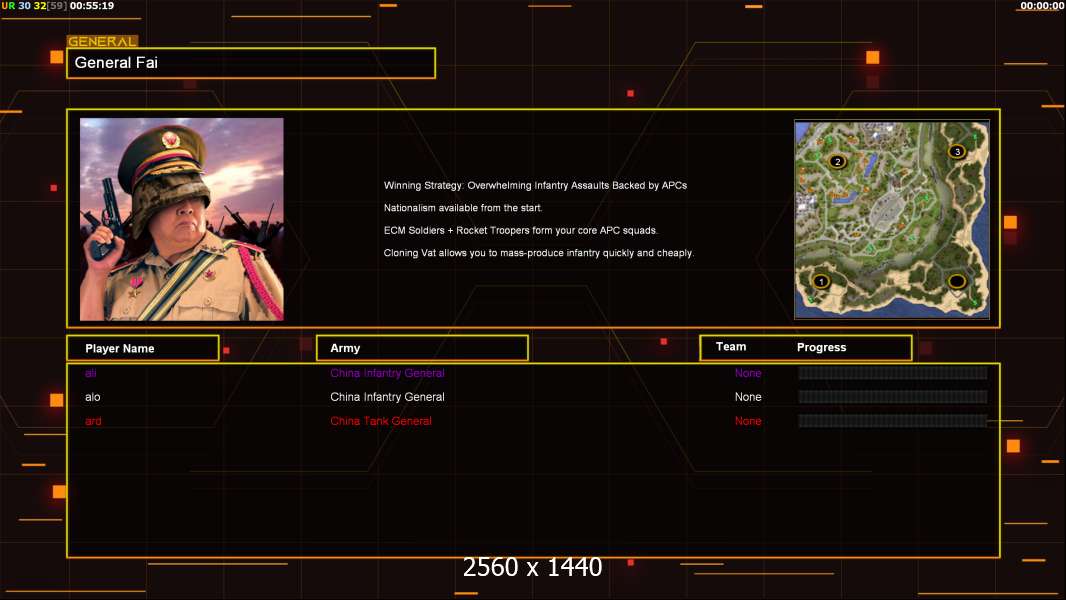Click the Army column header
Screen dimensions: 1066x600
coord(422,348)
